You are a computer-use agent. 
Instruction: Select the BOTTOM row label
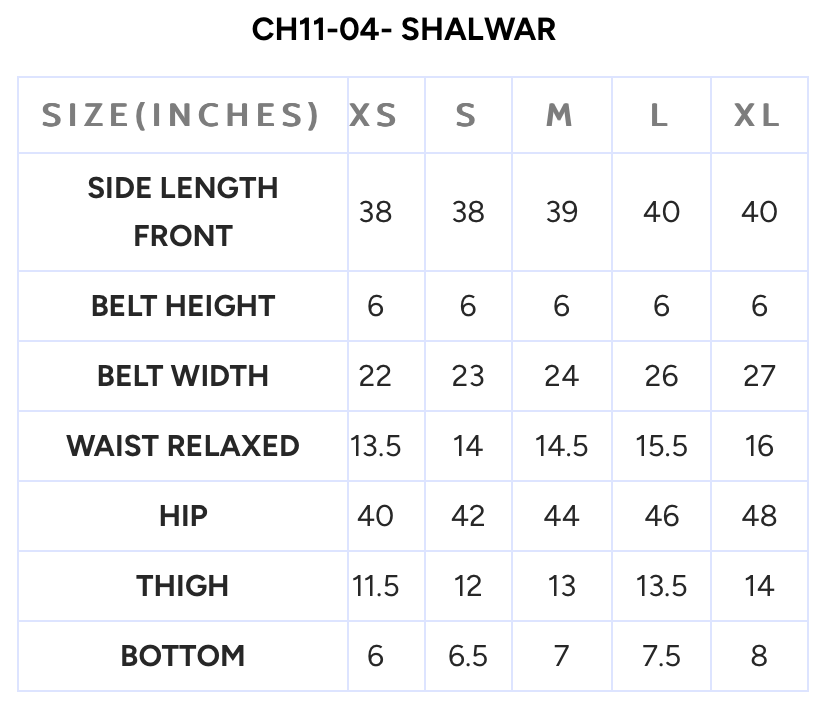coord(183,656)
